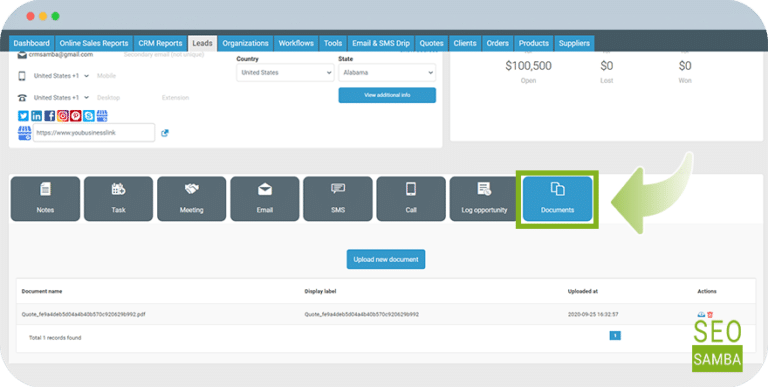Screen dimensions: 768x387
Task: Select the Leads tab
Action: tap(202, 43)
